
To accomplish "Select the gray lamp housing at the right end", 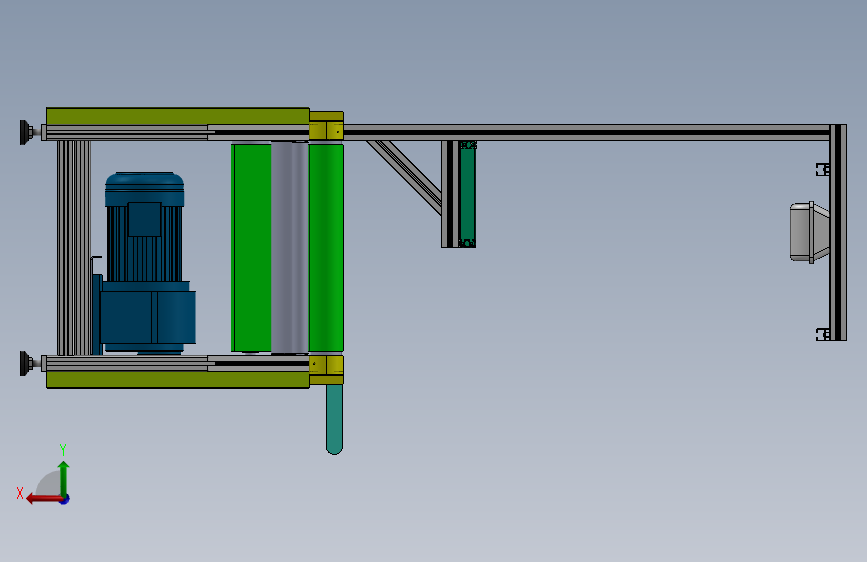I will point(809,232).
